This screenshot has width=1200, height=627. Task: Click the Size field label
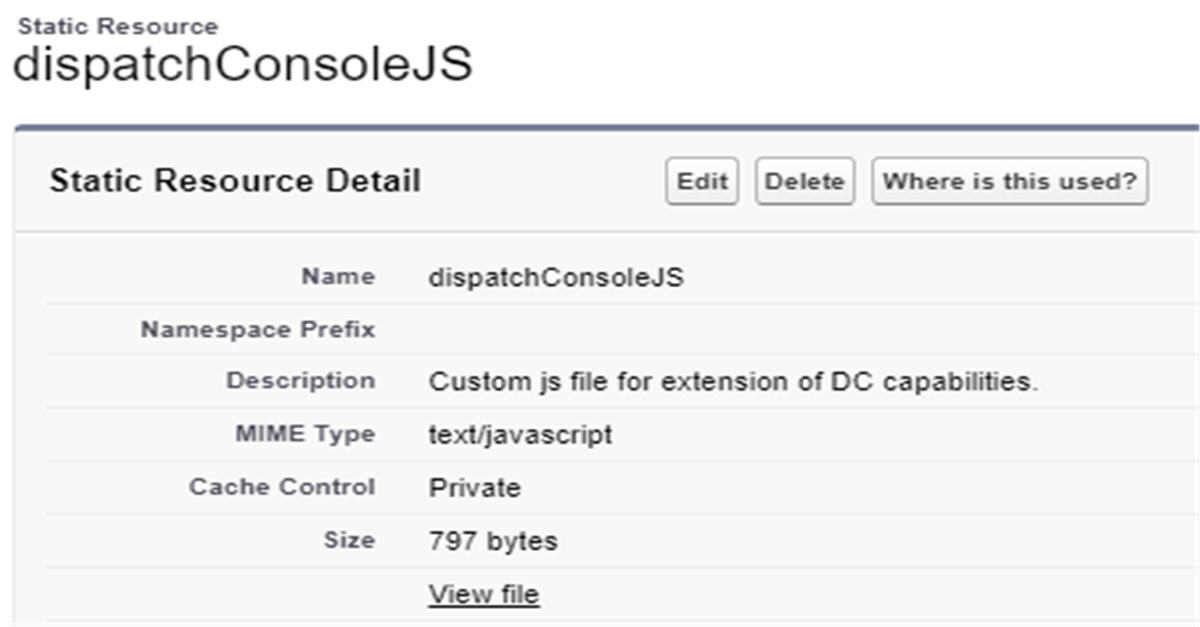tap(349, 540)
